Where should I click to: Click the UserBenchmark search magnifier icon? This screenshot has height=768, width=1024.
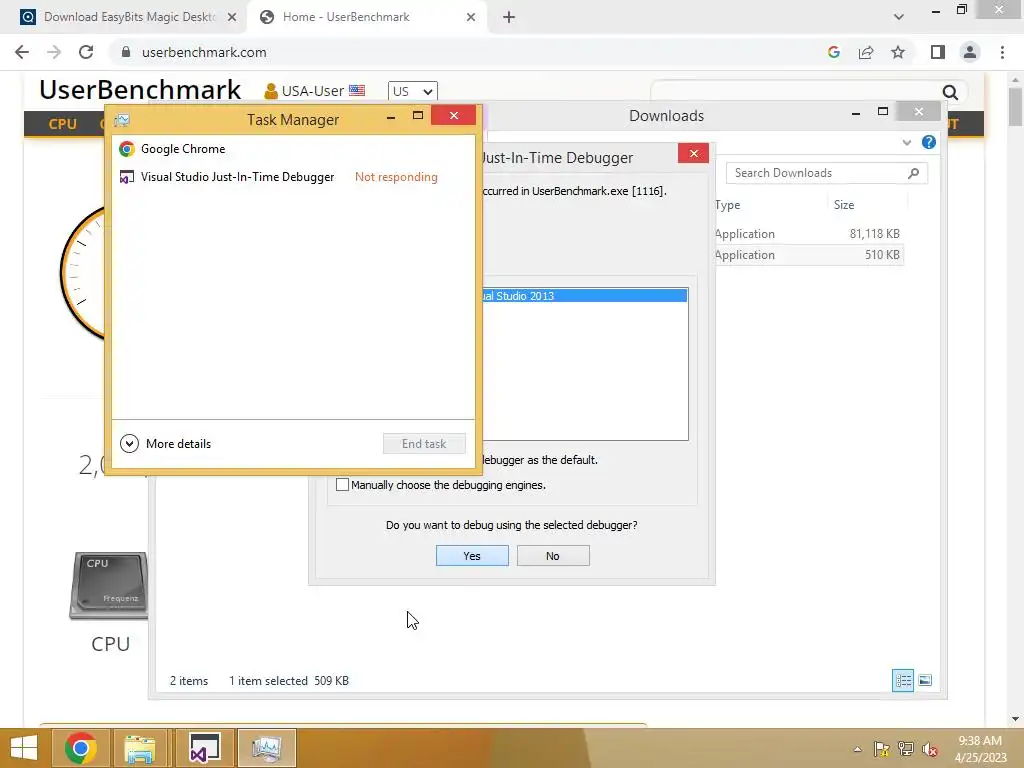coord(950,92)
